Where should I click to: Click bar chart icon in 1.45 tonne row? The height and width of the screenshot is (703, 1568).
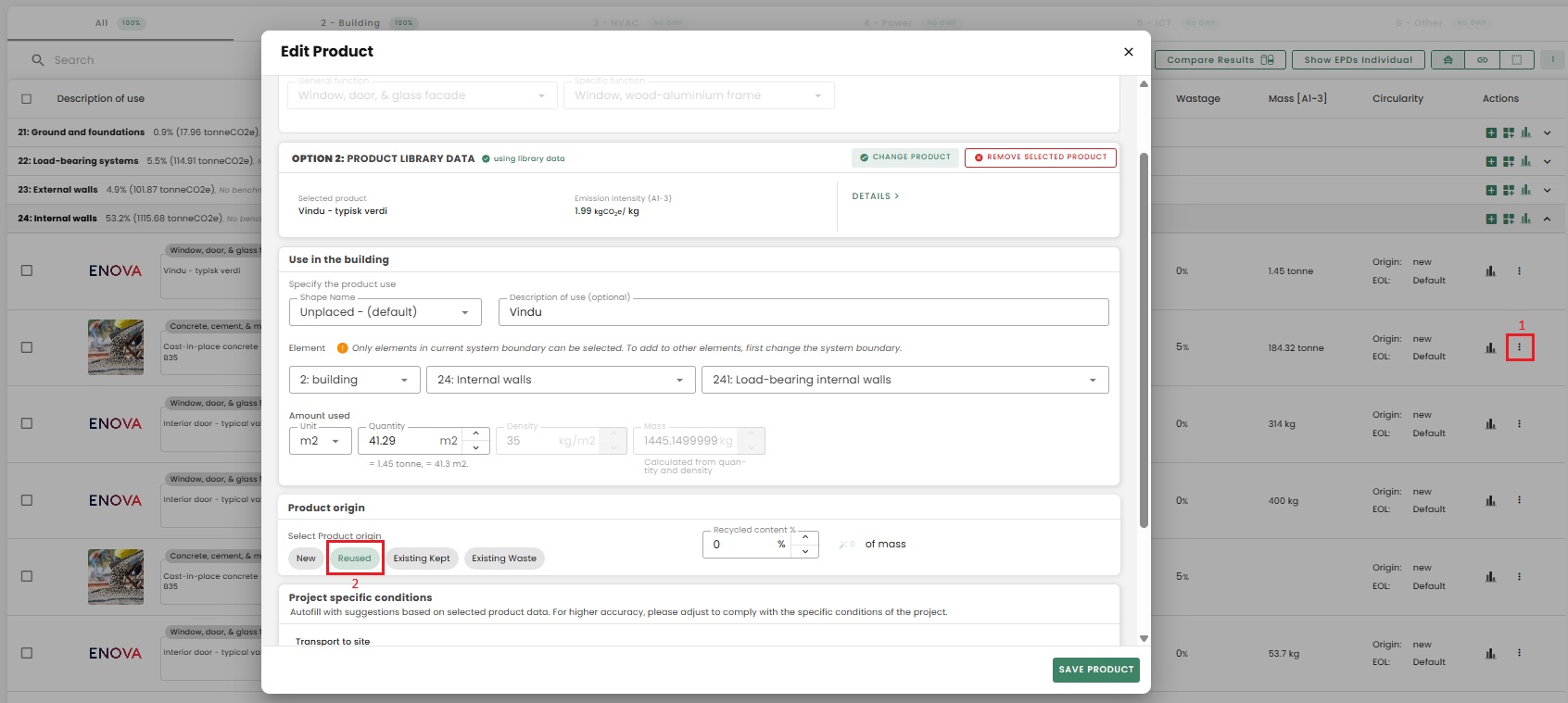click(x=1490, y=271)
